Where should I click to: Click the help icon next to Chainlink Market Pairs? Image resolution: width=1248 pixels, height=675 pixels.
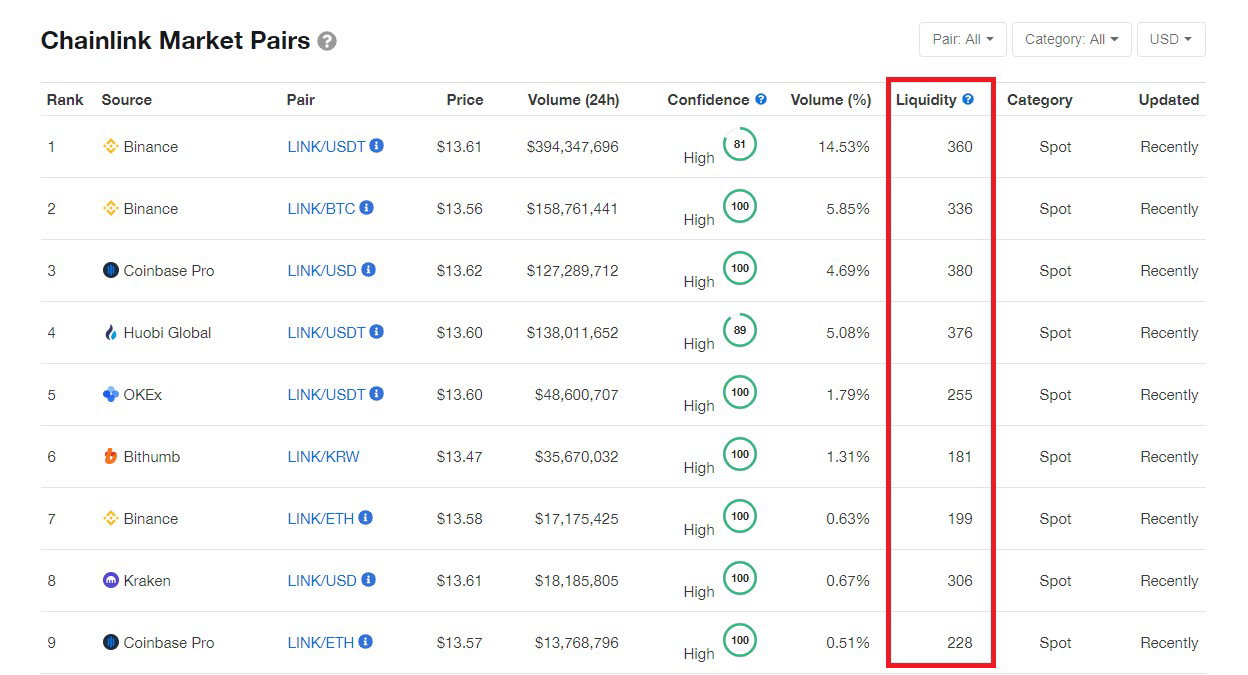327,42
